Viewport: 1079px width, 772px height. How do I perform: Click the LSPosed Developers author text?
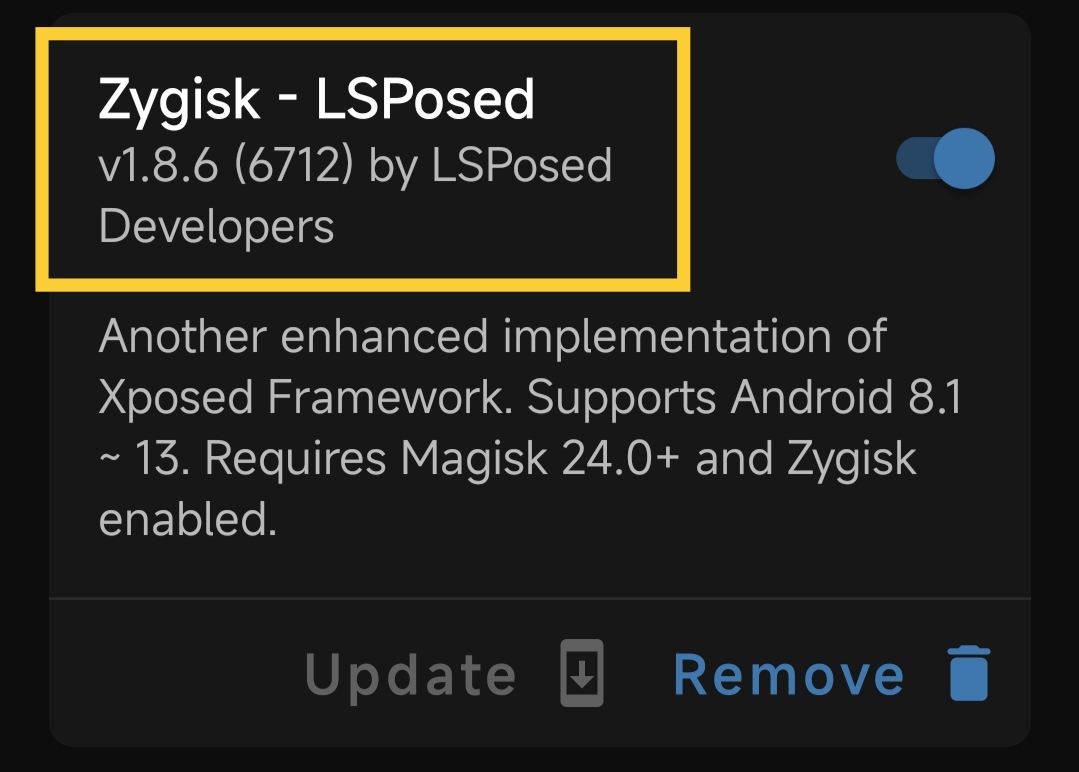coord(355,196)
